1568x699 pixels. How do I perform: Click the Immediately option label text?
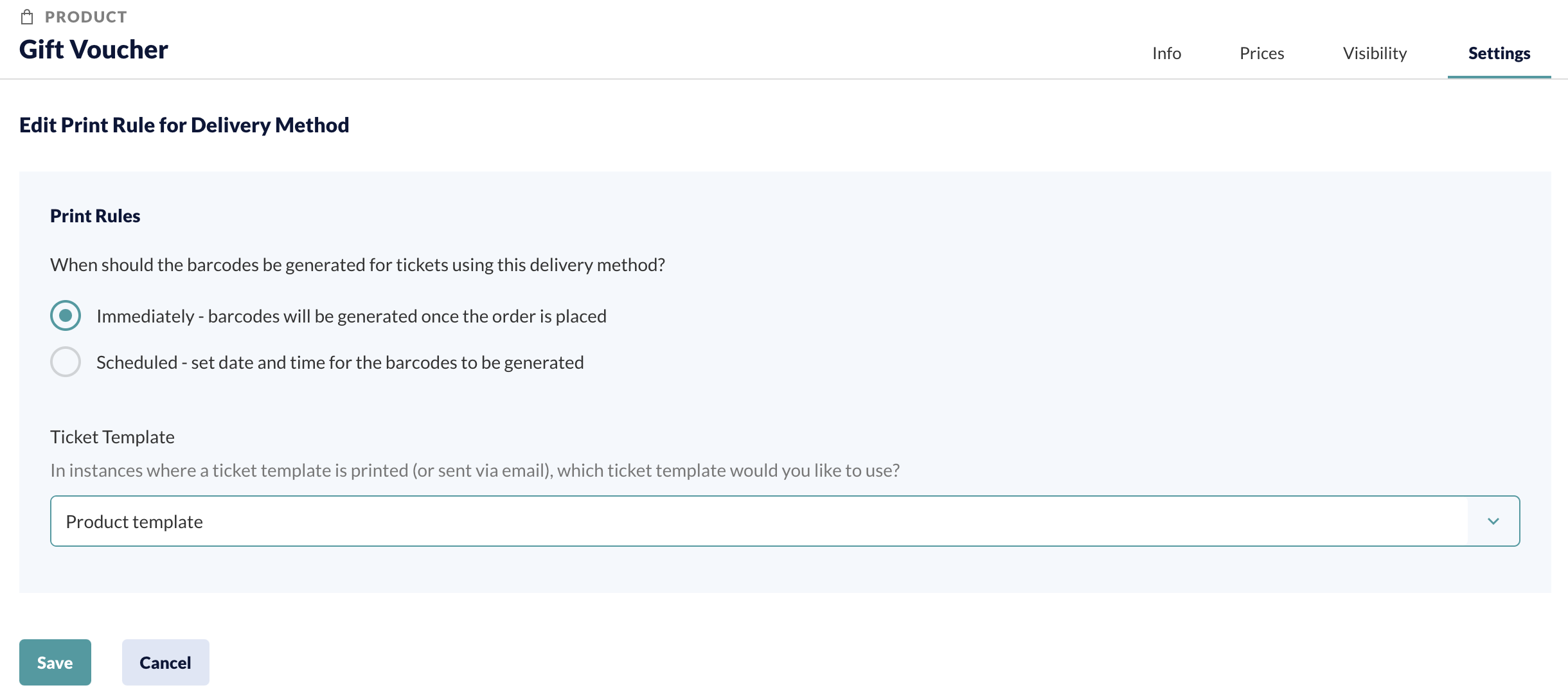coord(352,316)
